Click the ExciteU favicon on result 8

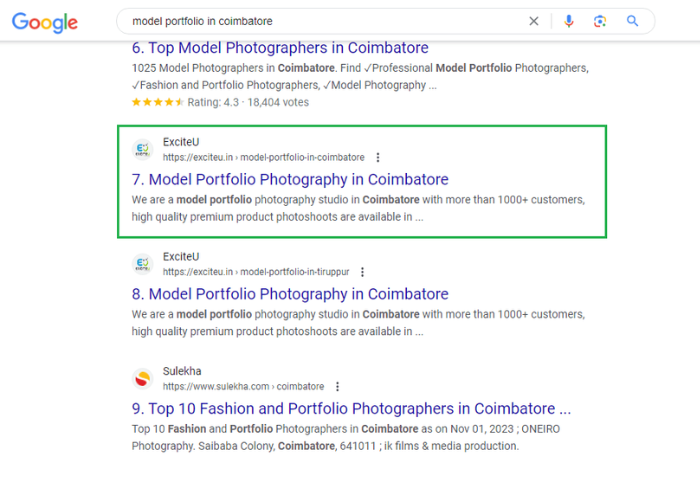click(142, 264)
